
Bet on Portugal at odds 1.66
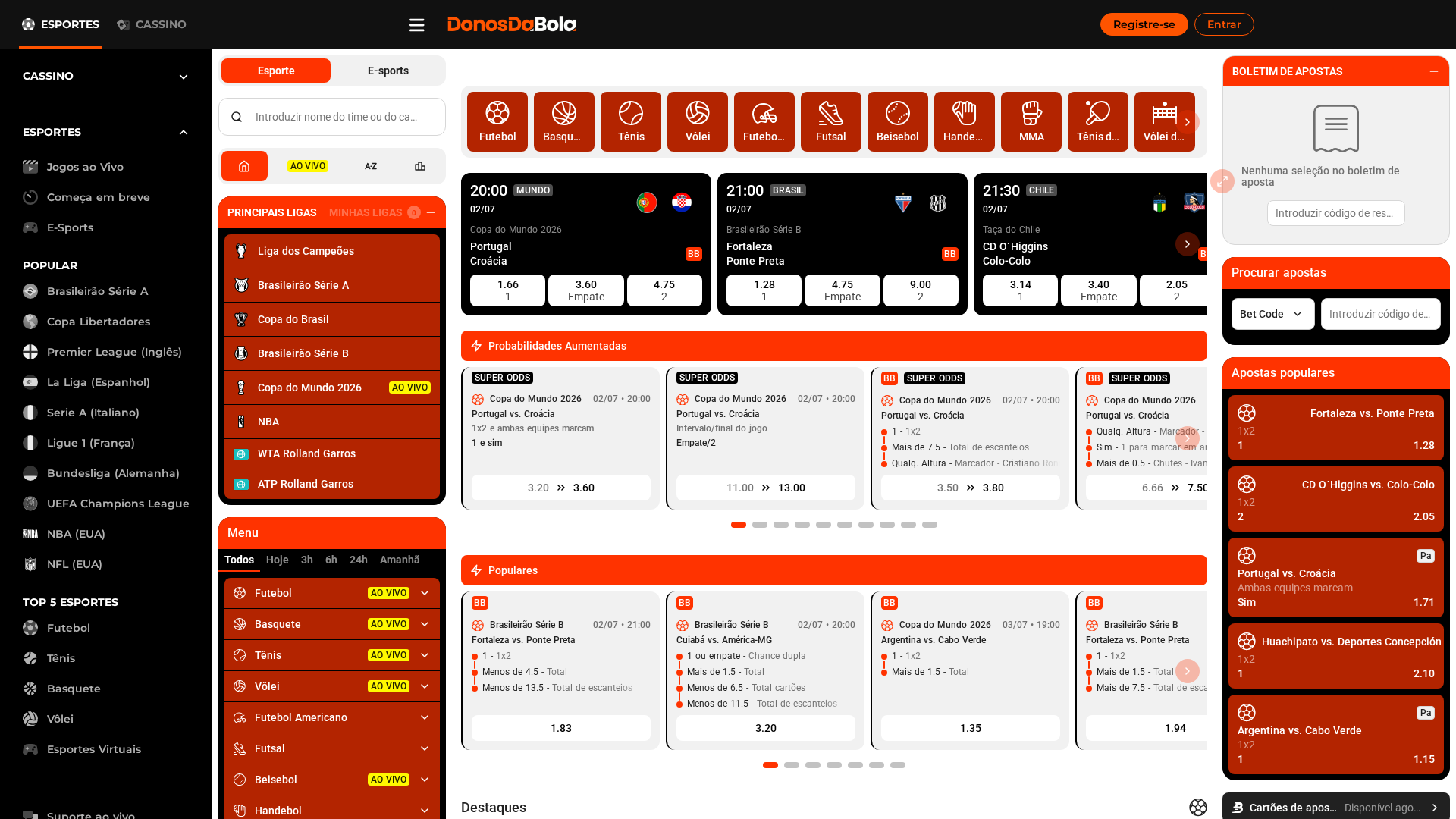coord(508,290)
